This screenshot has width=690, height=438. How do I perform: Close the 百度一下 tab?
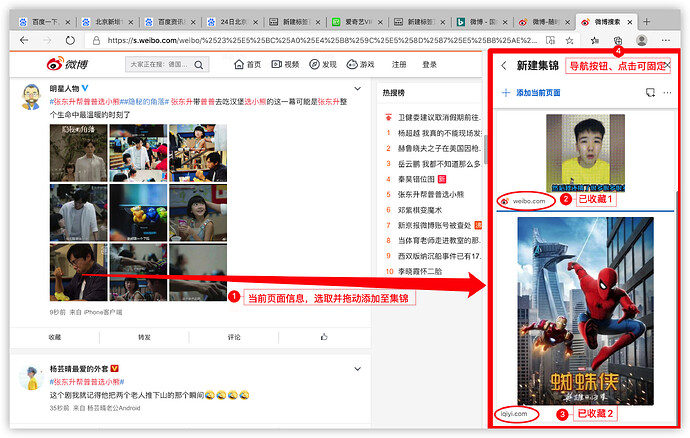click(68, 22)
